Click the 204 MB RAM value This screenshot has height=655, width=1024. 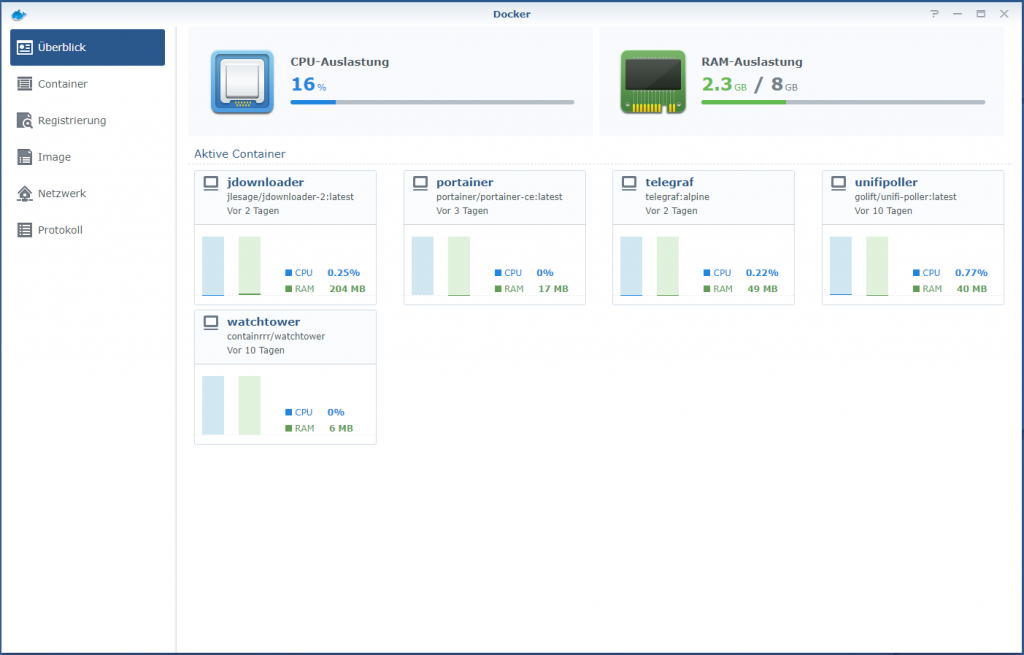347,289
